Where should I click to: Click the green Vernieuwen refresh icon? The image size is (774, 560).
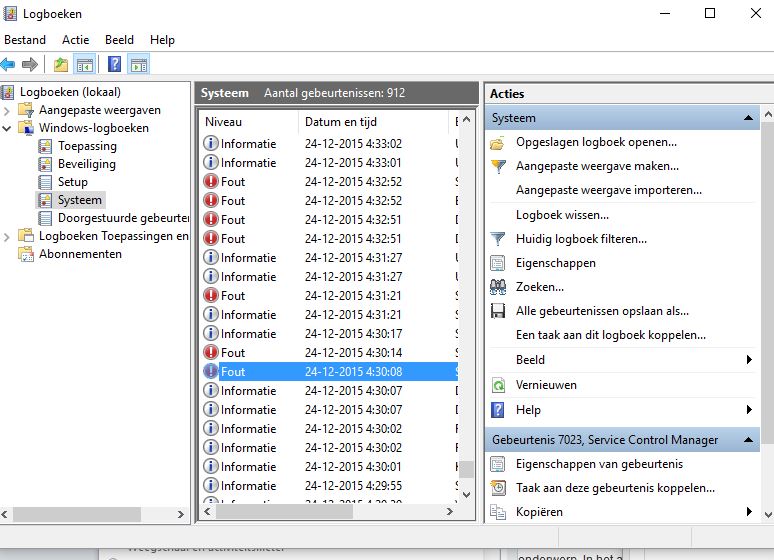(x=498, y=385)
